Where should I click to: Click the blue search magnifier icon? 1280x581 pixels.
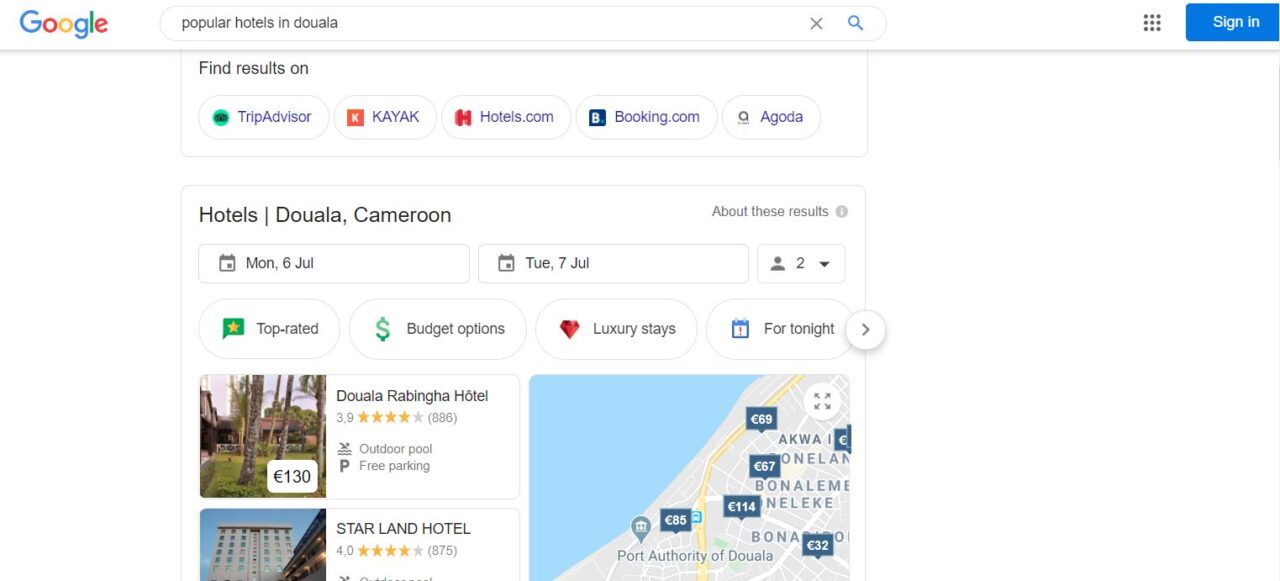pyautogui.click(x=855, y=23)
